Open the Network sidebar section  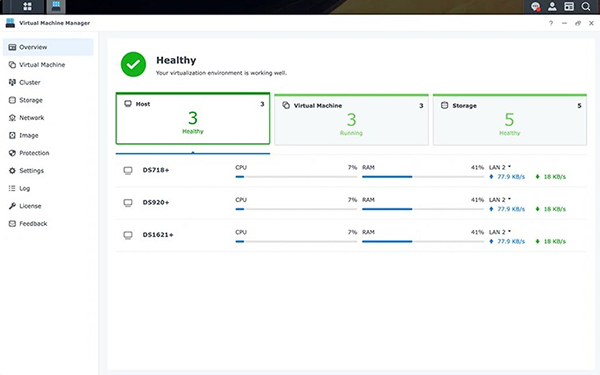48,117
